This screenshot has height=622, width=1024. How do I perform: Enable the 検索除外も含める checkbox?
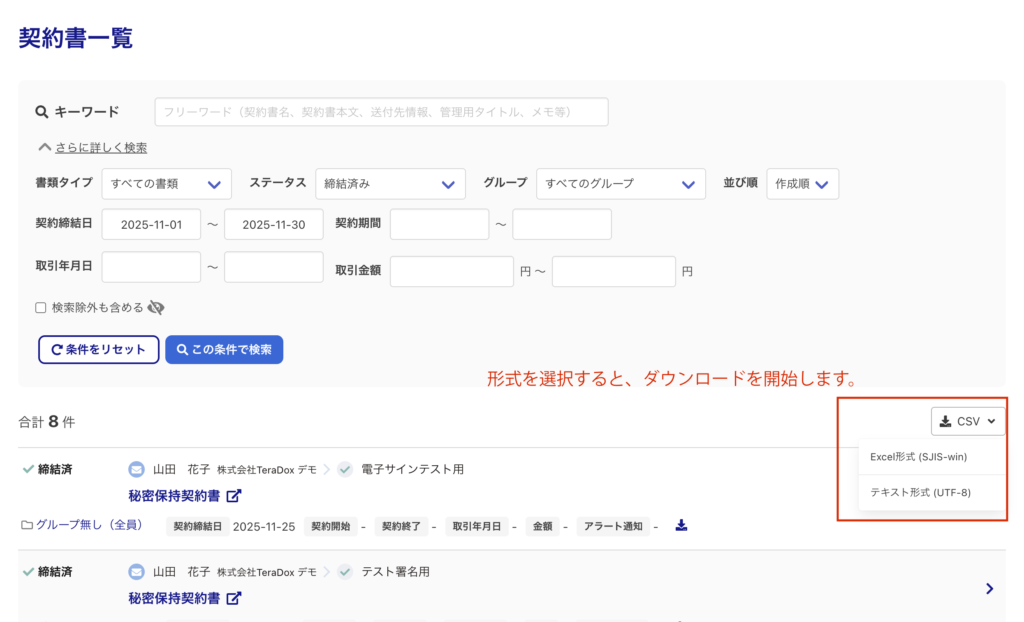[x=41, y=308]
